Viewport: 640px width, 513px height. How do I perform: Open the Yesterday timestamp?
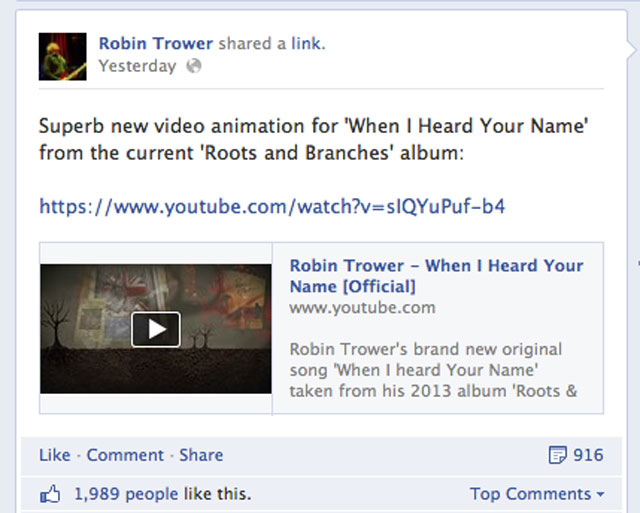[x=138, y=66]
